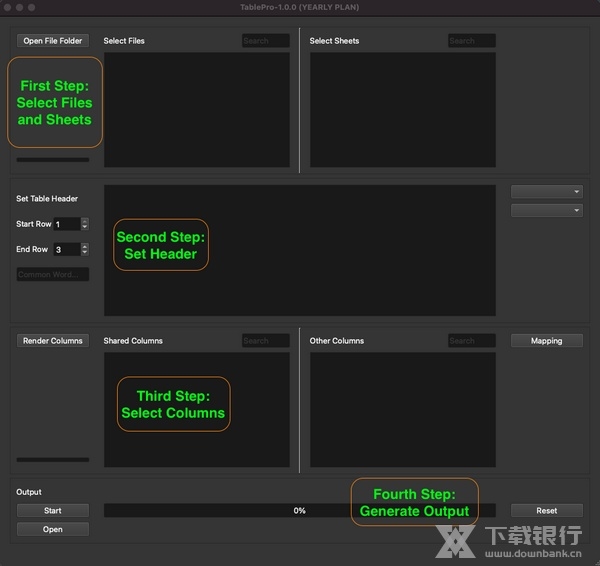
Task: Focus the Select Files search box
Action: click(x=265, y=41)
